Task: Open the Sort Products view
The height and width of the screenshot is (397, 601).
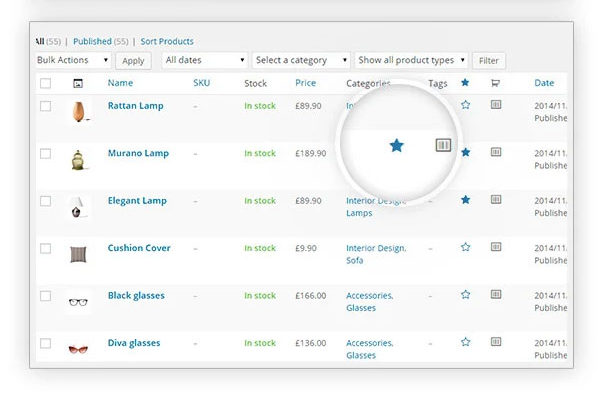Action: click(167, 41)
